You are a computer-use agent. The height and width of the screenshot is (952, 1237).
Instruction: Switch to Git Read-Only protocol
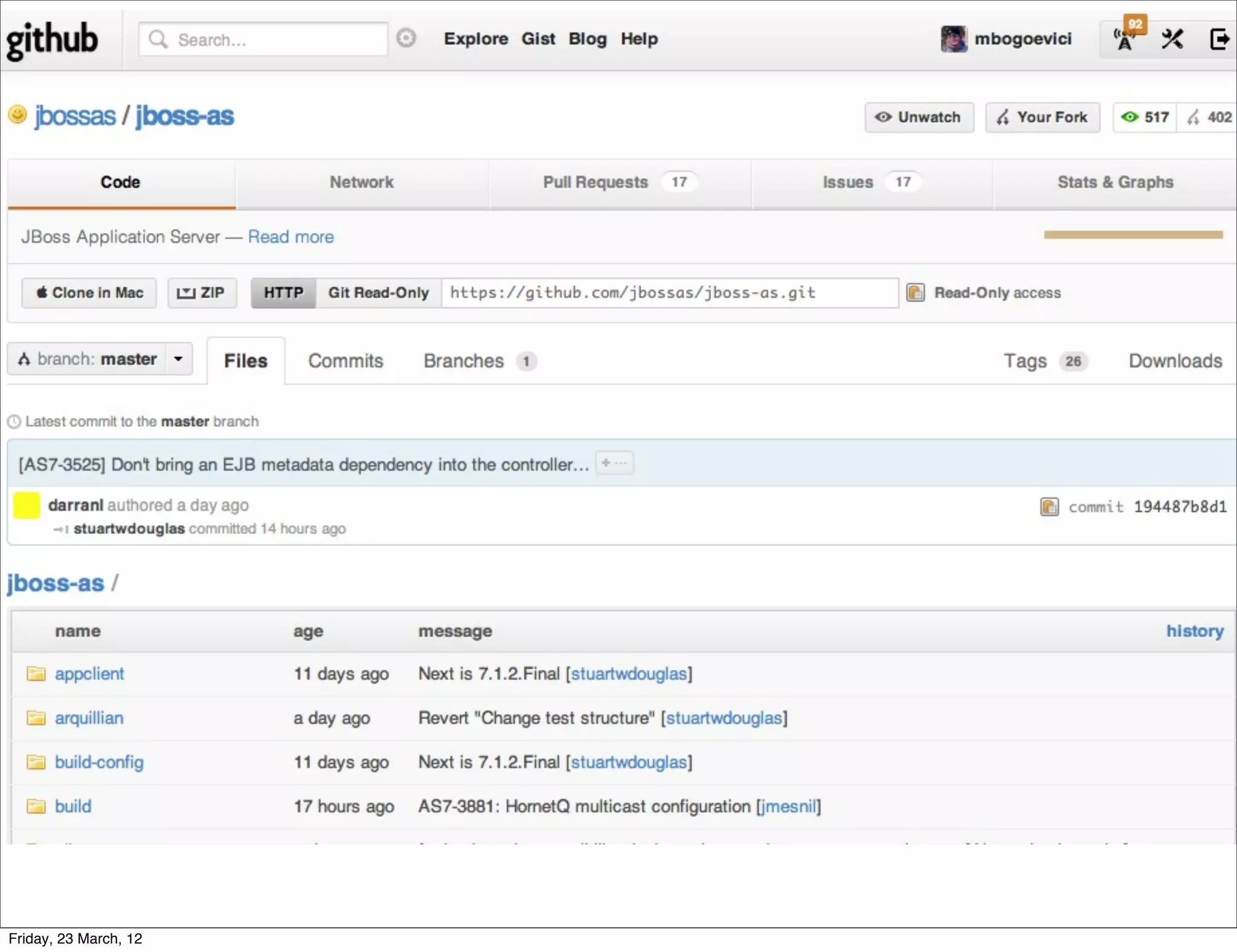(x=378, y=293)
